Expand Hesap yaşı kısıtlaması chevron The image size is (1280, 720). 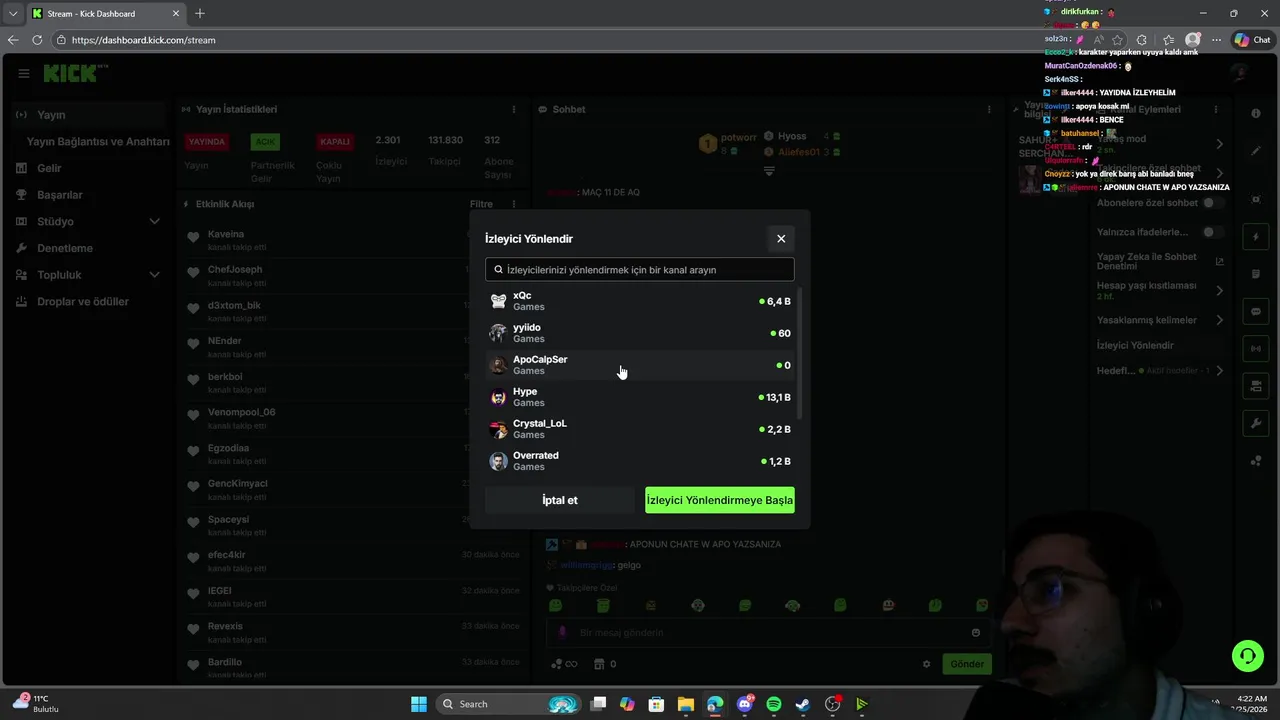(x=1219, y=290)
